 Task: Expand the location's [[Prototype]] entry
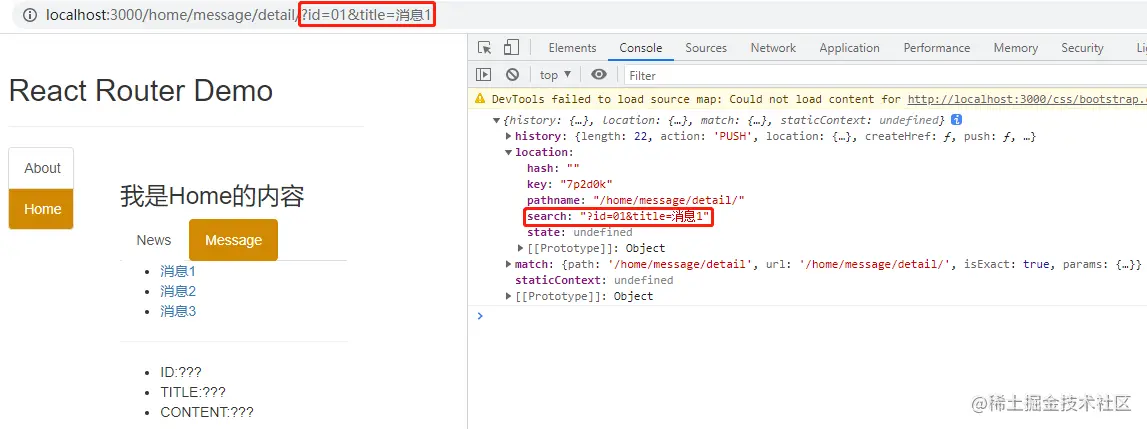(521, 248)
